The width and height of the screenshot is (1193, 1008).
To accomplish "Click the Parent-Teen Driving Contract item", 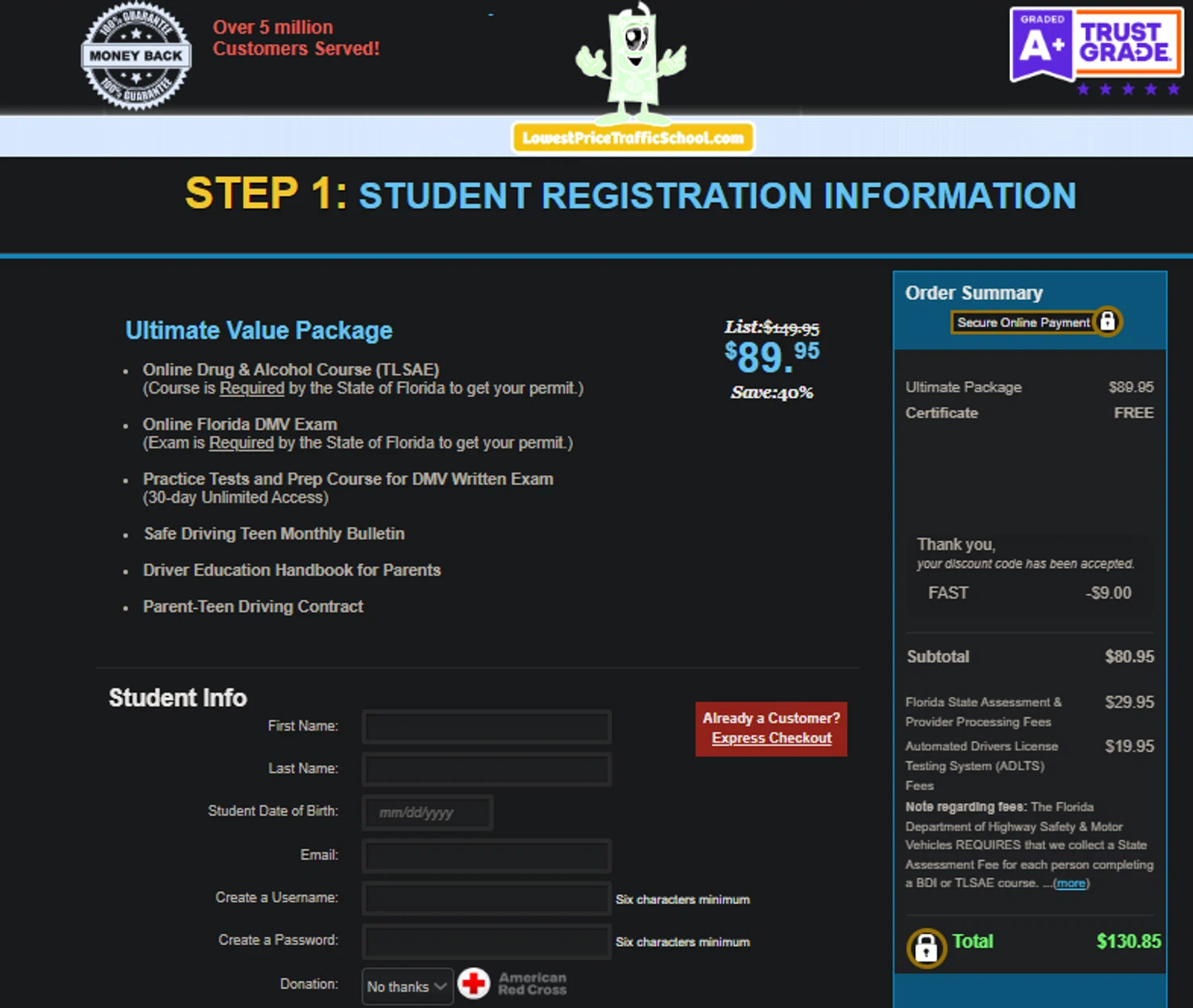I will (x=253, y=607).
